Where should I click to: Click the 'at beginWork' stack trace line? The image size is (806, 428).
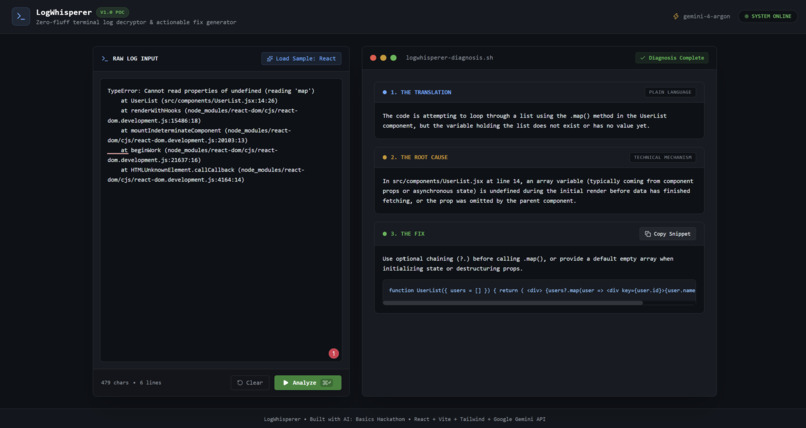(x=193, y=155)
